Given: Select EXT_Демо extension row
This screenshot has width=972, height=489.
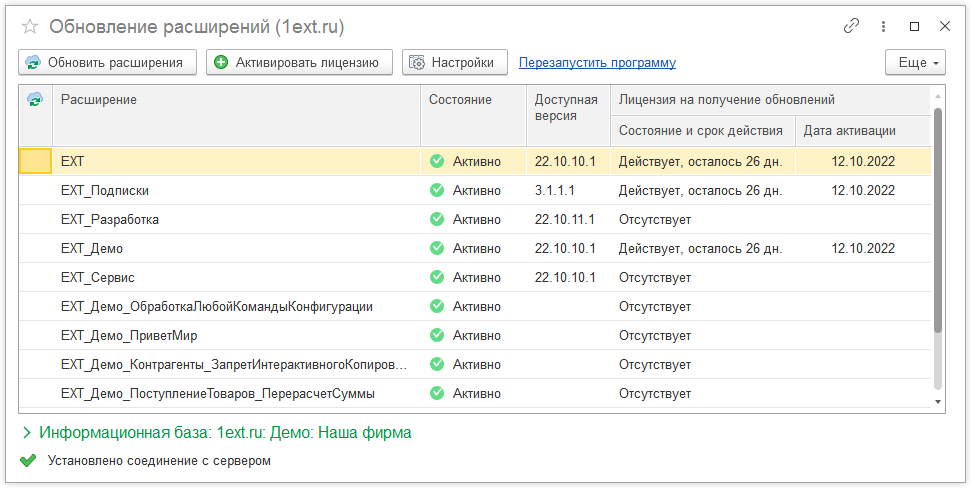Looking at the screenshot, I should (x=475, y=249).
